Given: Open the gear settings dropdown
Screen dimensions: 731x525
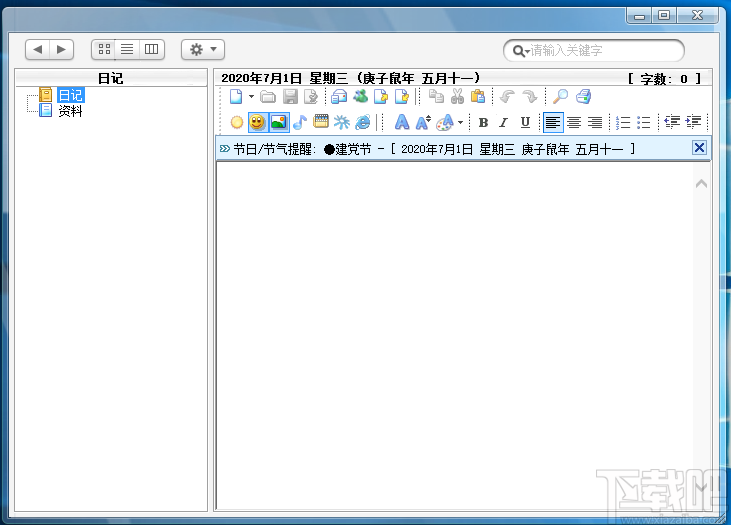Looking at the screenshot, I should [x=203, y=49].
